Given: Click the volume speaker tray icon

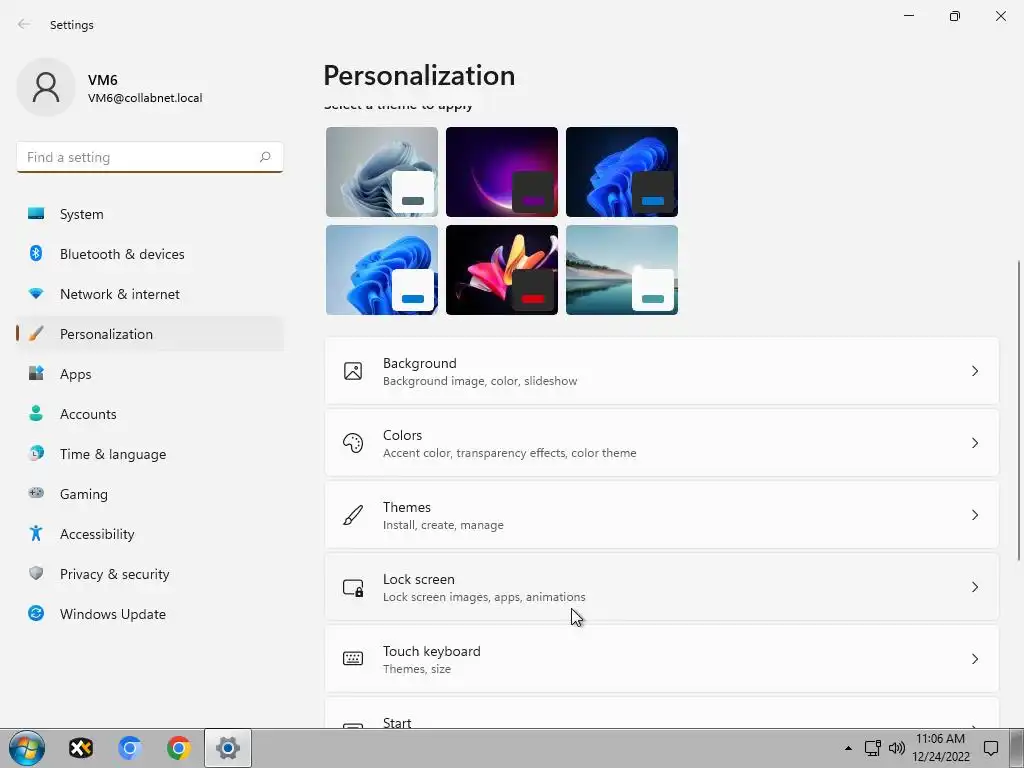Looking at the screenshot, I should tap(897, 748).
